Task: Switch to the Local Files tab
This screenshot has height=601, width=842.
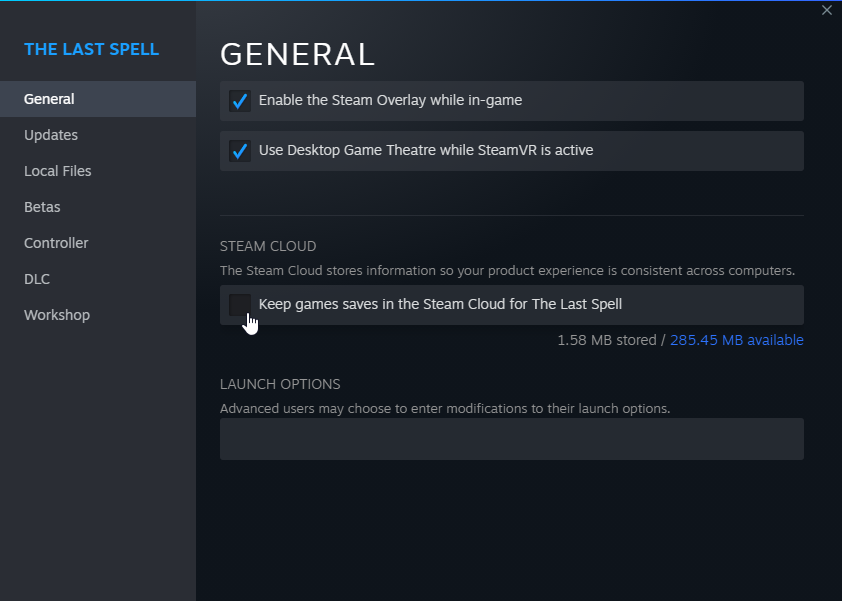Action: click(58, 171)
